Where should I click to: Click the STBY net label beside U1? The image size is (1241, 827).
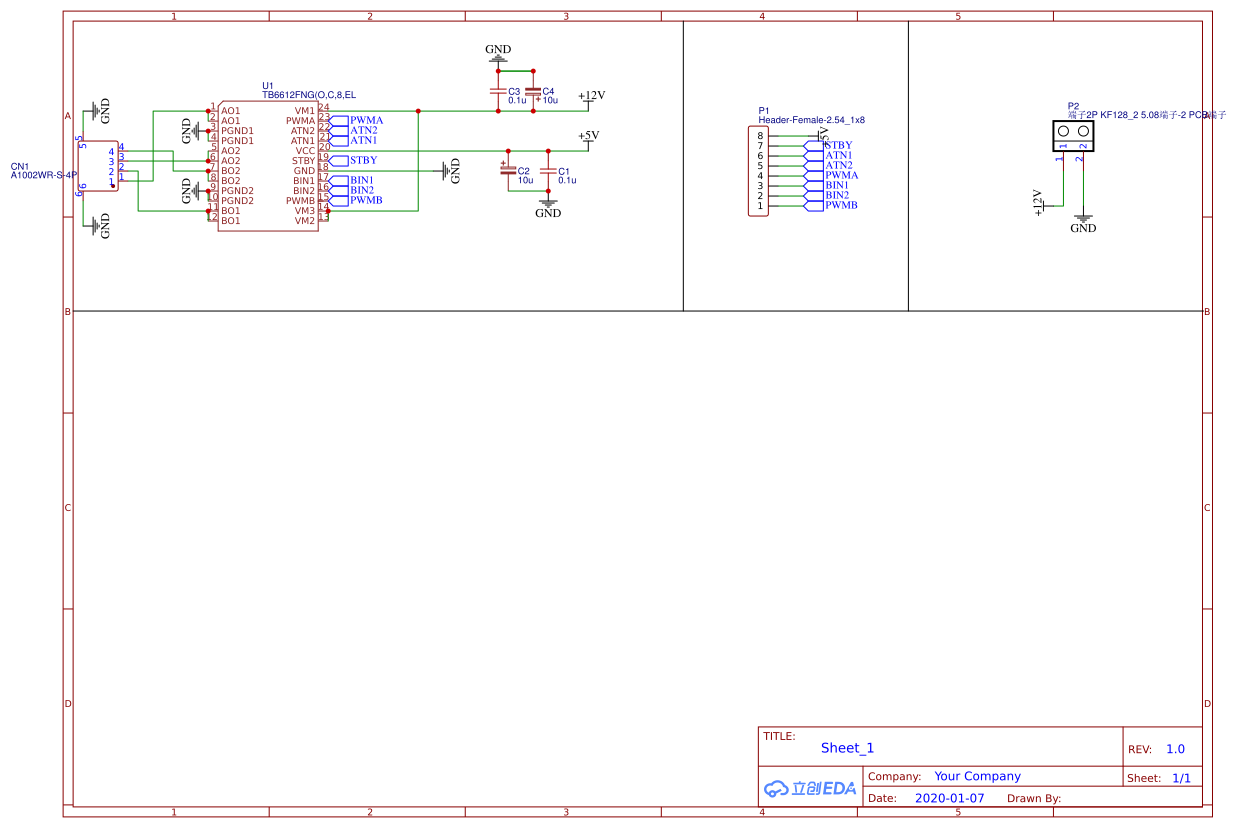click(362, 160)
